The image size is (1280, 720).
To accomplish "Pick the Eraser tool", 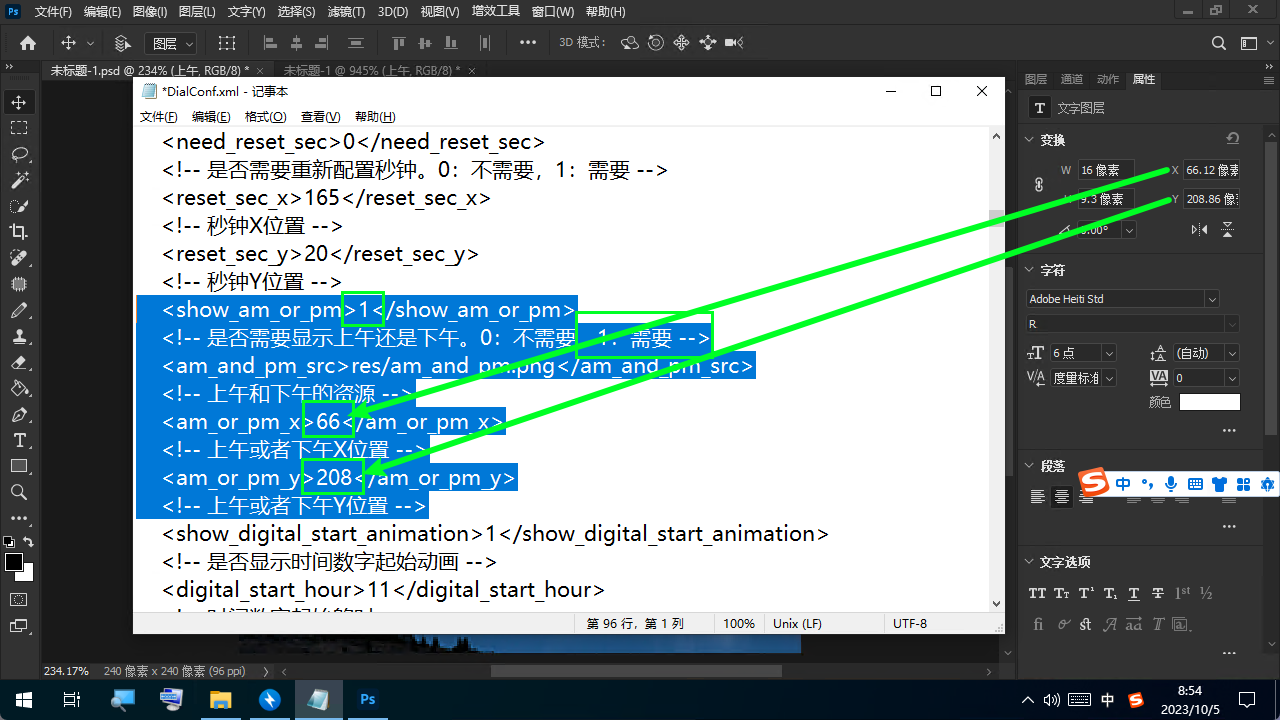I will tap(19, 362).
